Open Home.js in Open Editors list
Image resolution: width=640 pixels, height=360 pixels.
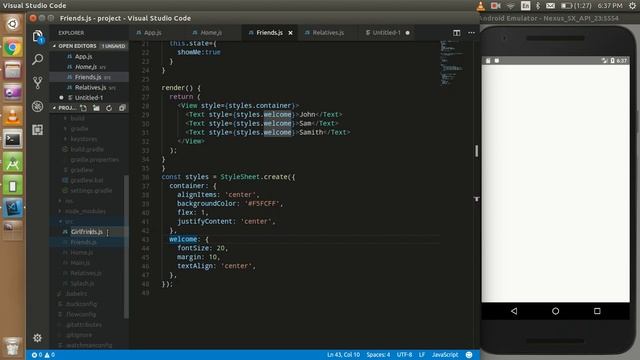coord(86,67)
